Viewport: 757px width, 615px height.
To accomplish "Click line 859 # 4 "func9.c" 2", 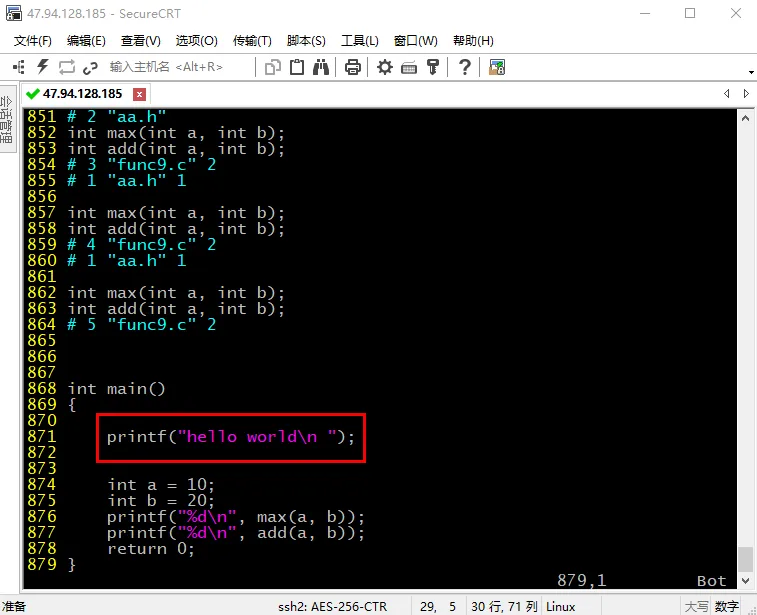I will tap(141, 244).
